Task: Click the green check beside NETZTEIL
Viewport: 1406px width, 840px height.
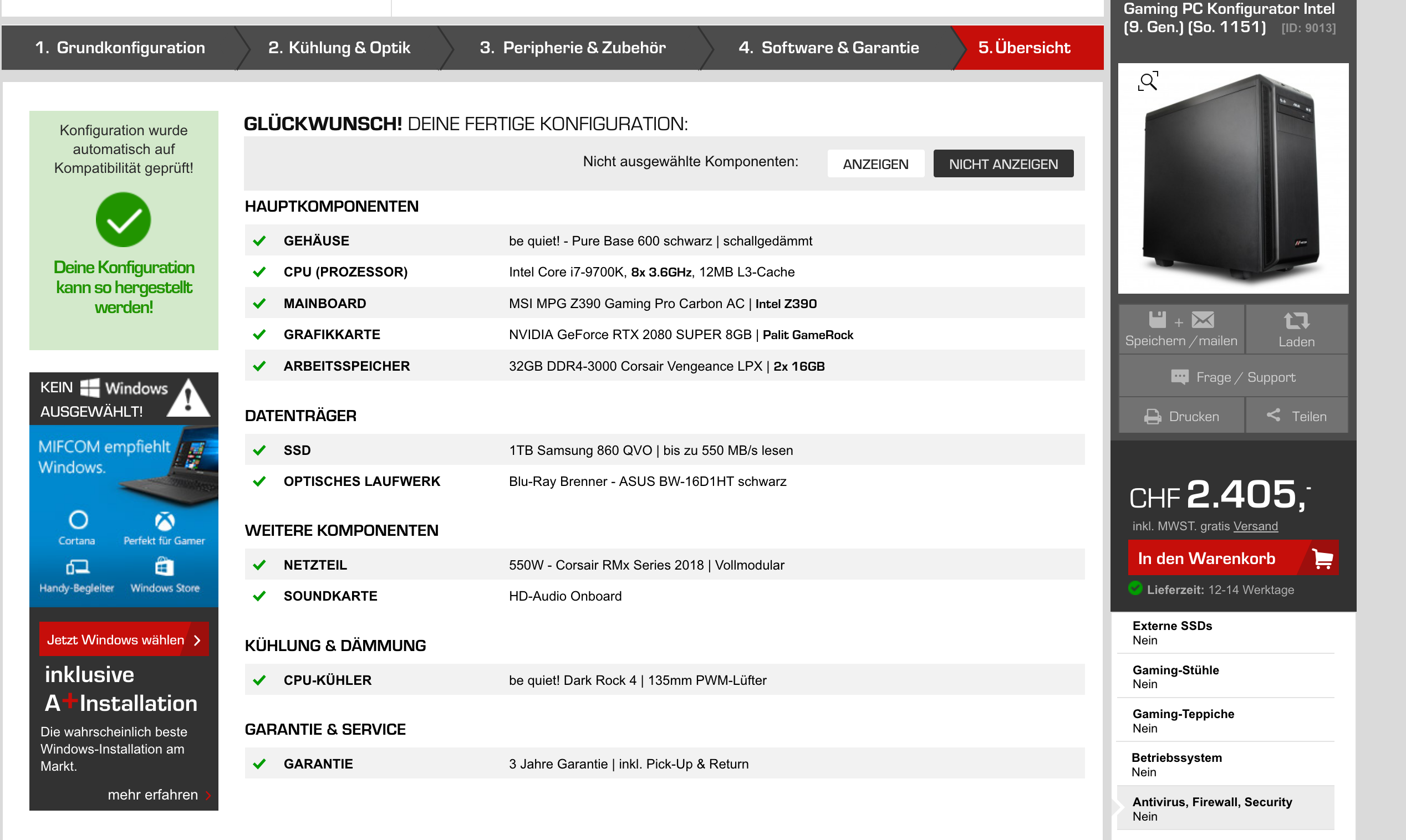Action: tap(259, 566)
